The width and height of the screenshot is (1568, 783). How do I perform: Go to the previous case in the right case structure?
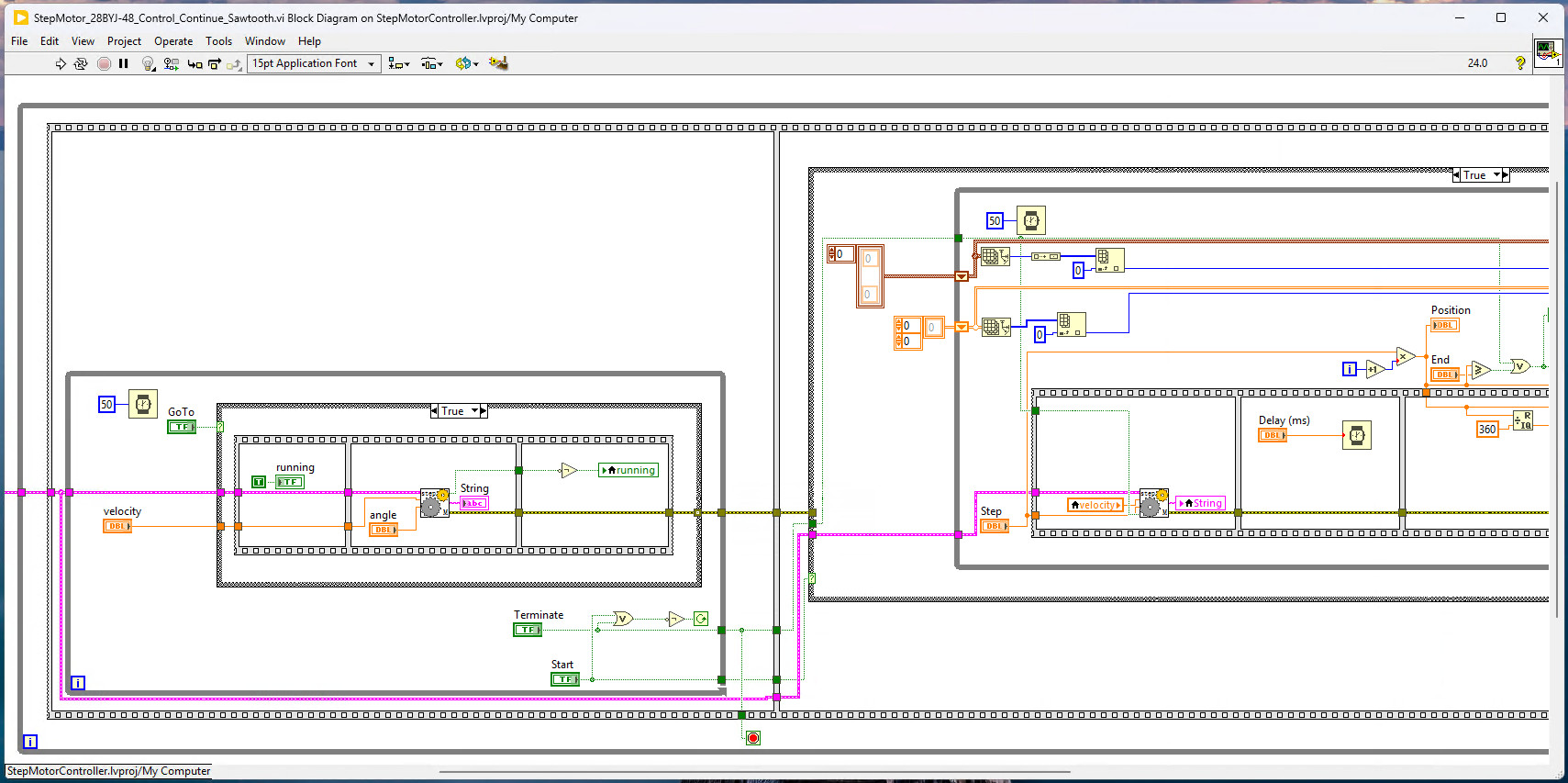point(1456,175)
